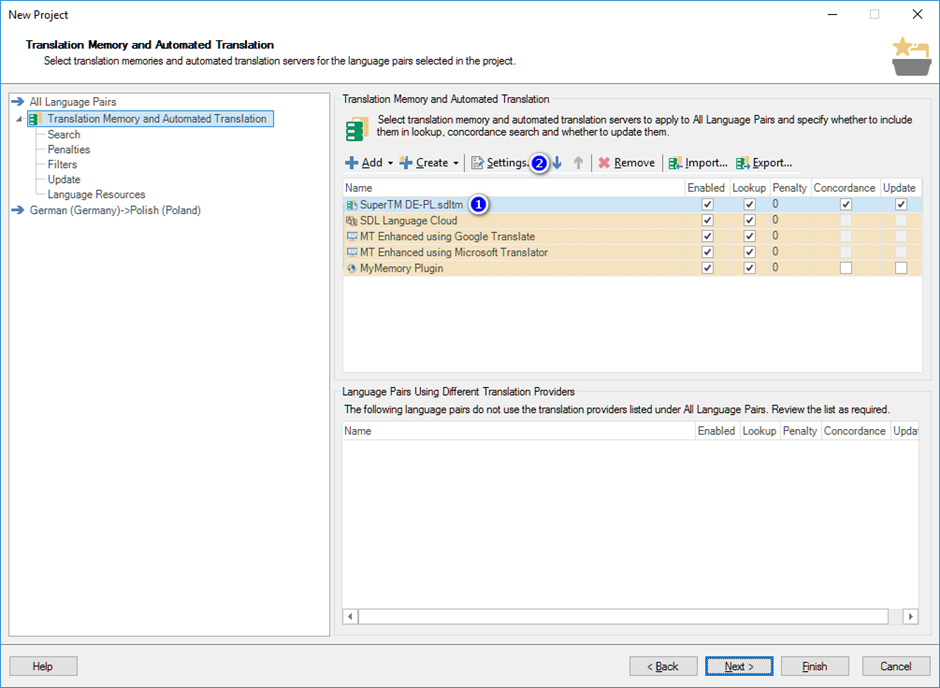The height and width of the screenshot is (688, 940).
Task: Select the SDL Language Cloud row
Action: point(632,221)
